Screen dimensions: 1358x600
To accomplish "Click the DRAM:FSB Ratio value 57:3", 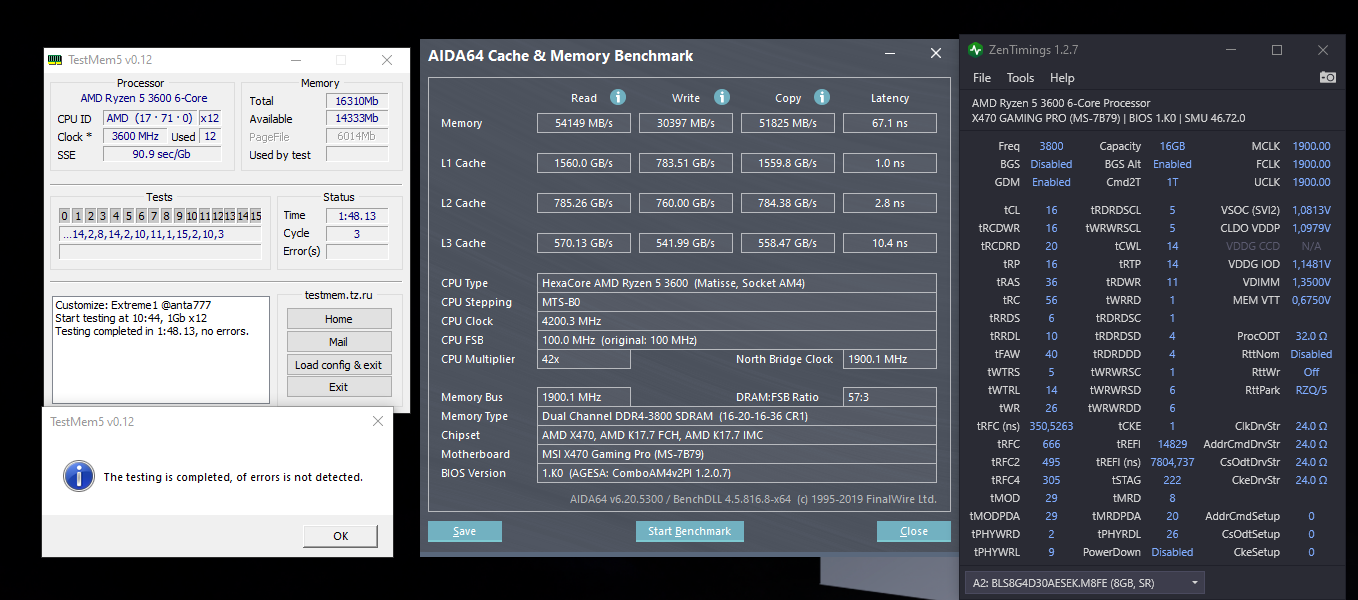I will [x=890, y=397].
